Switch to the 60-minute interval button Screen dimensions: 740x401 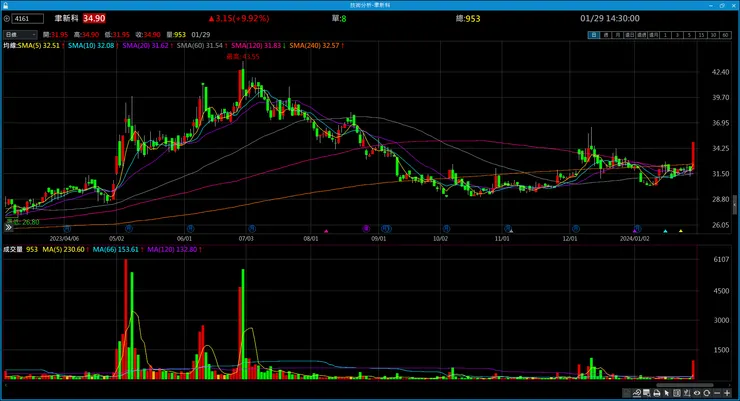(x=725, y=35)
